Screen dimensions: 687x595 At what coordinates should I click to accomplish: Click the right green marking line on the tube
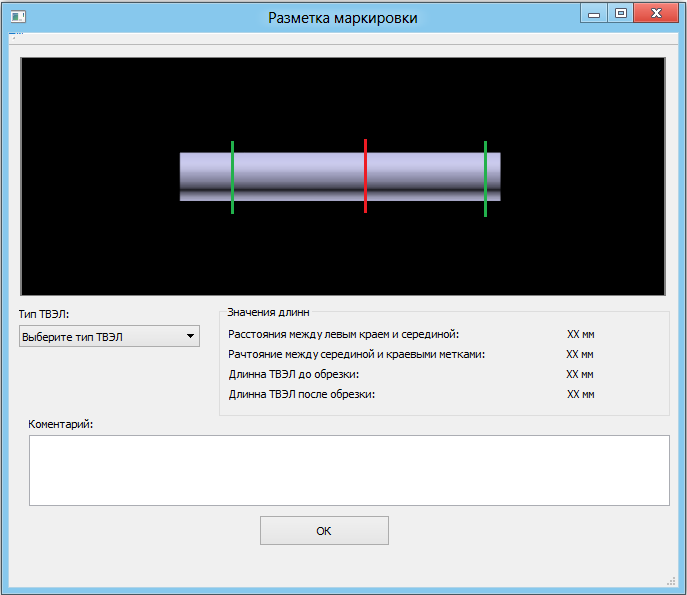point(485,178)
